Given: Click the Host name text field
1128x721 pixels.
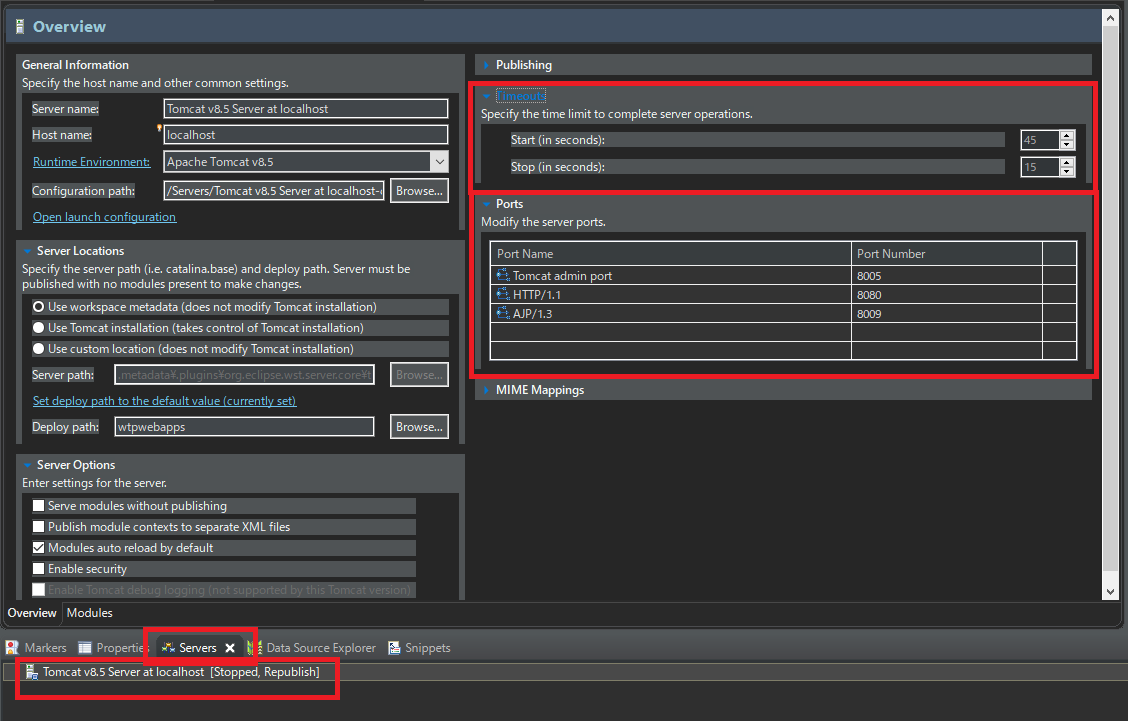Looking at the screenshot, I should coord(306,135).
